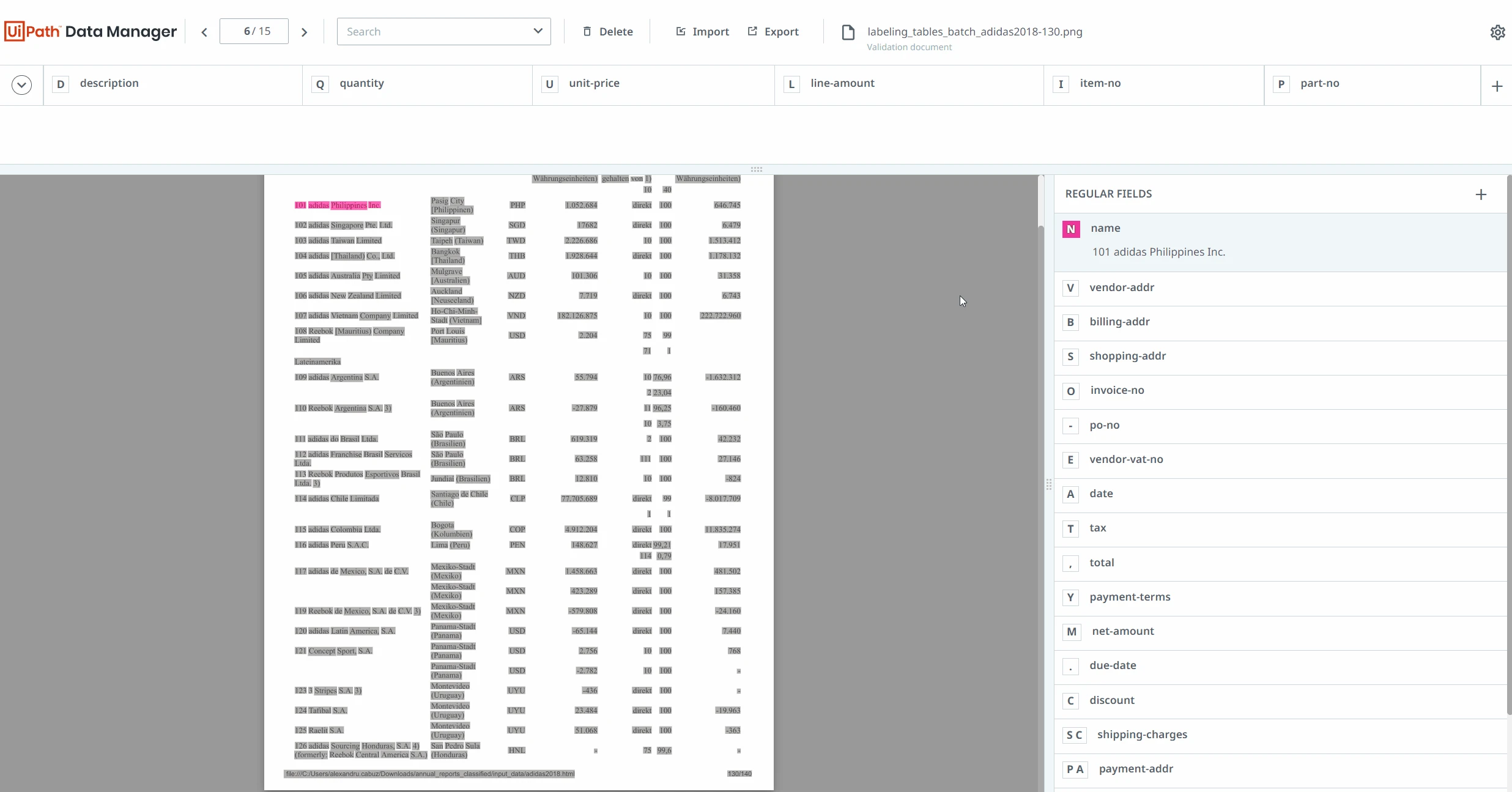Click the B billing-addr badge

click(x=1070, y=322)
